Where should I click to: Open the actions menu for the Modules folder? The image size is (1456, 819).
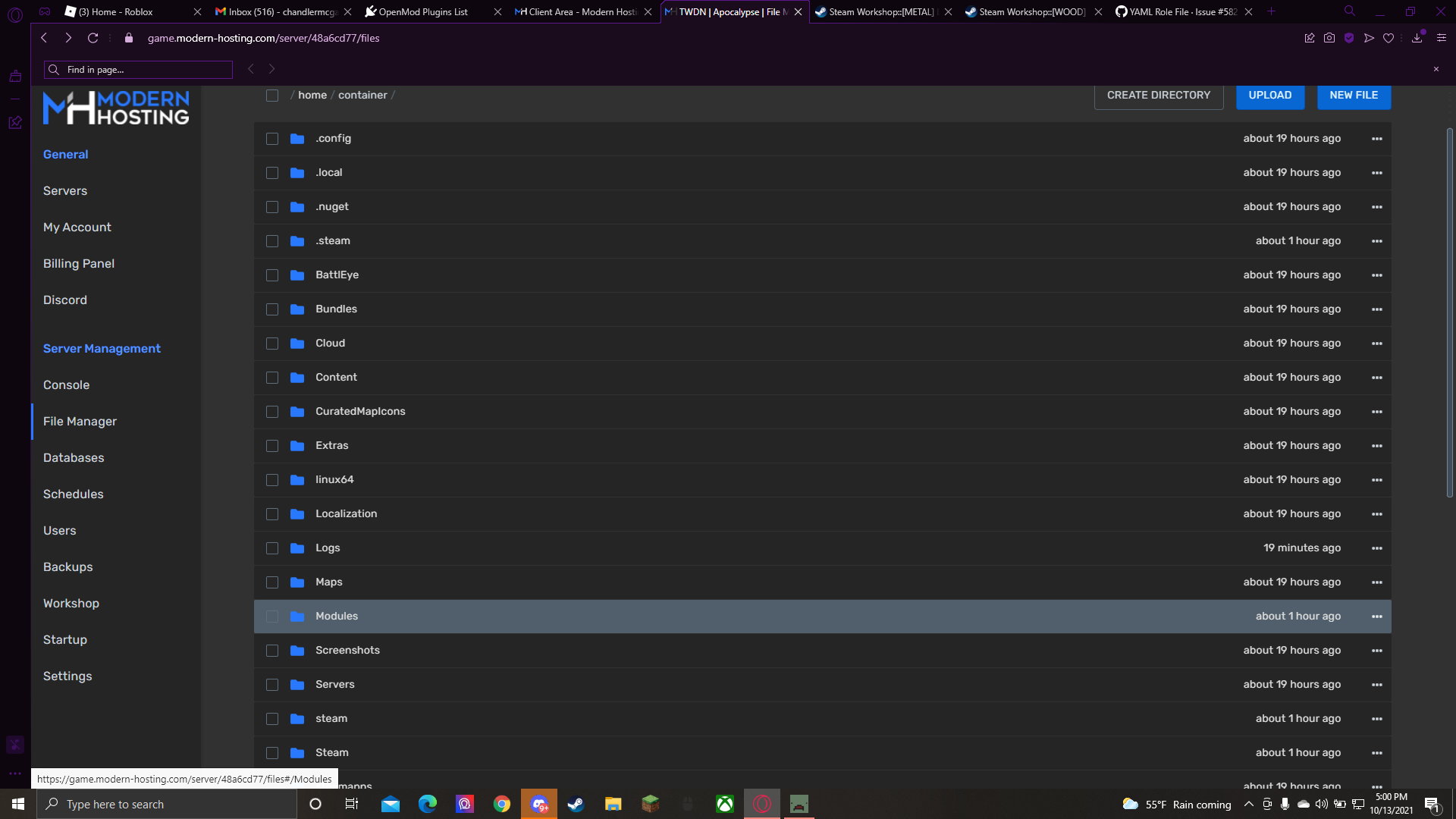coord(1376,616)
